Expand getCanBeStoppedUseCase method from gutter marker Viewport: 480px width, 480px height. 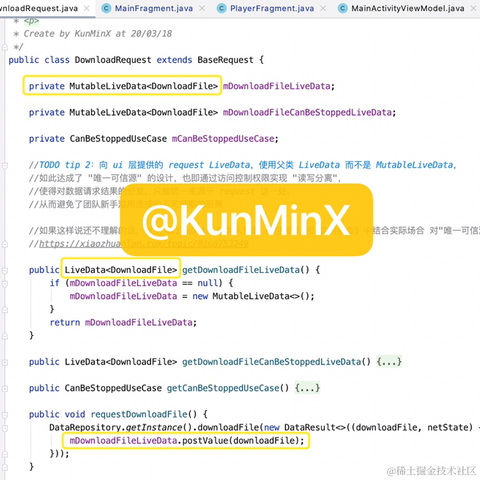click(x=5, y=389)
